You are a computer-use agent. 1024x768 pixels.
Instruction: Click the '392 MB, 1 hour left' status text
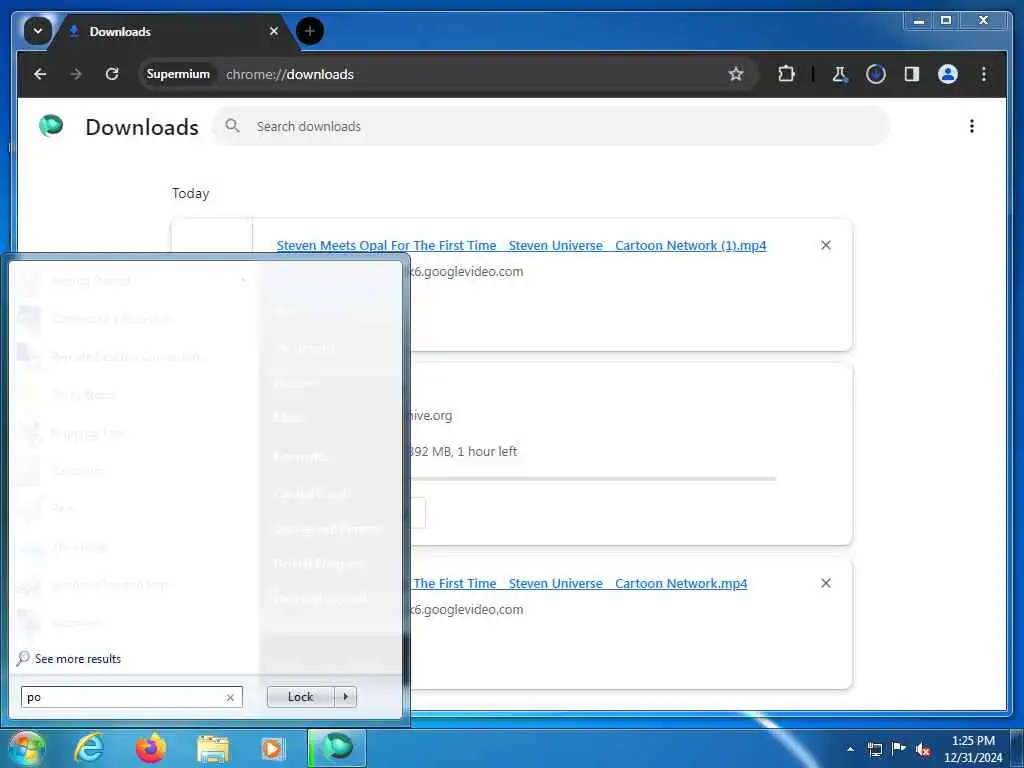(x=463, y=451)
